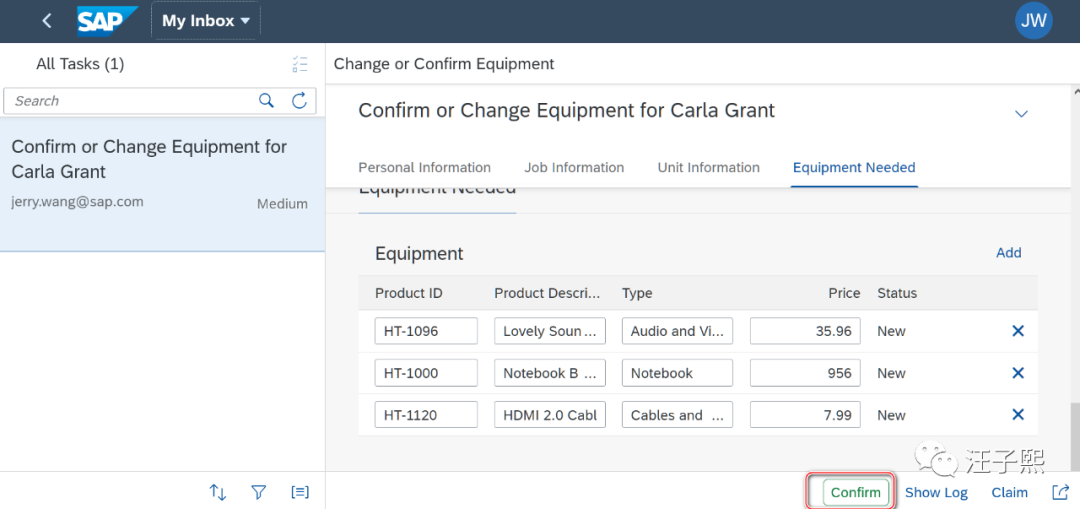This screenshot has width=1080, height=509.
Task: Click the search magnifier icon
Action: (266, 100)
